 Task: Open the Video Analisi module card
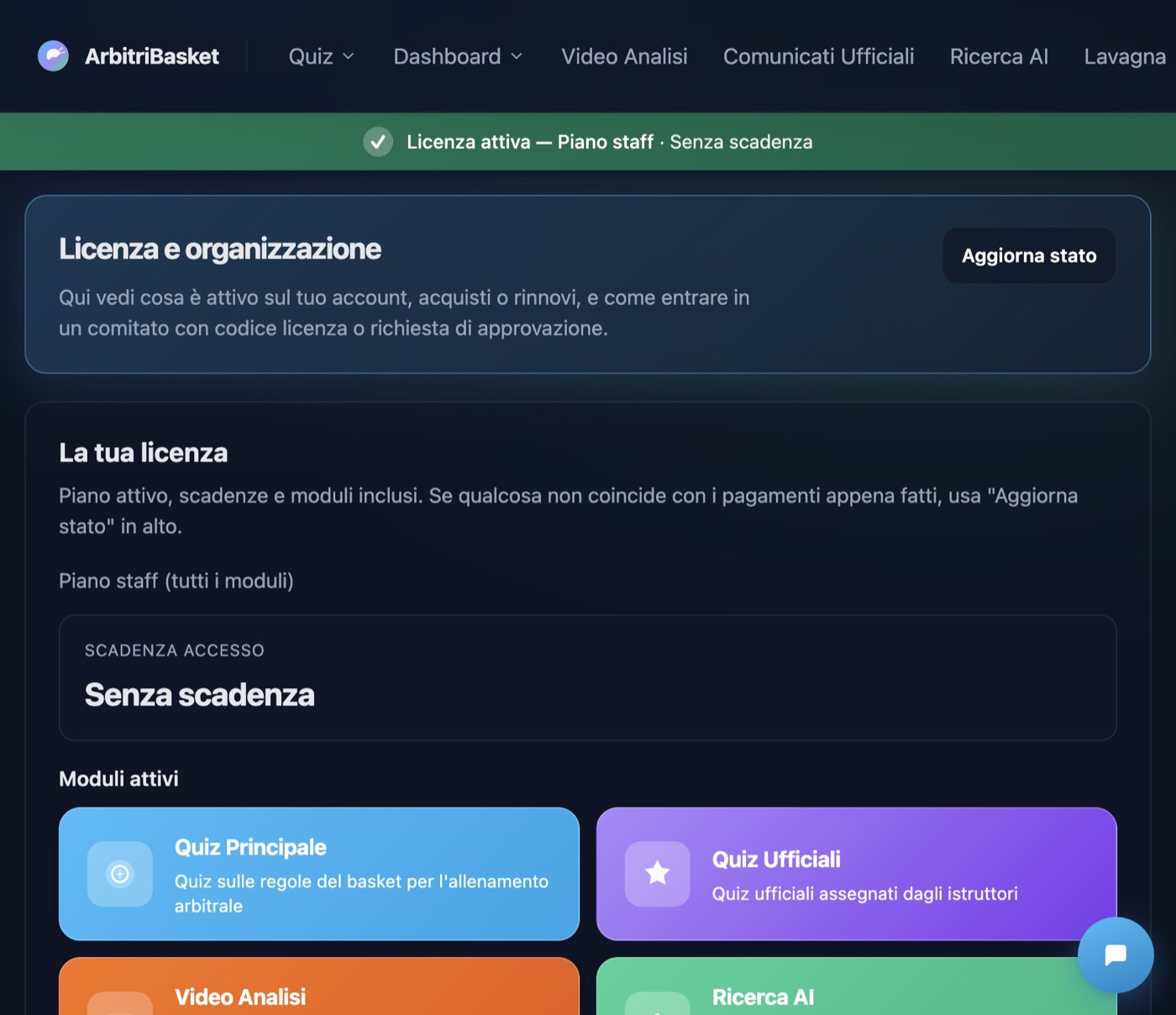click(319, 986)
